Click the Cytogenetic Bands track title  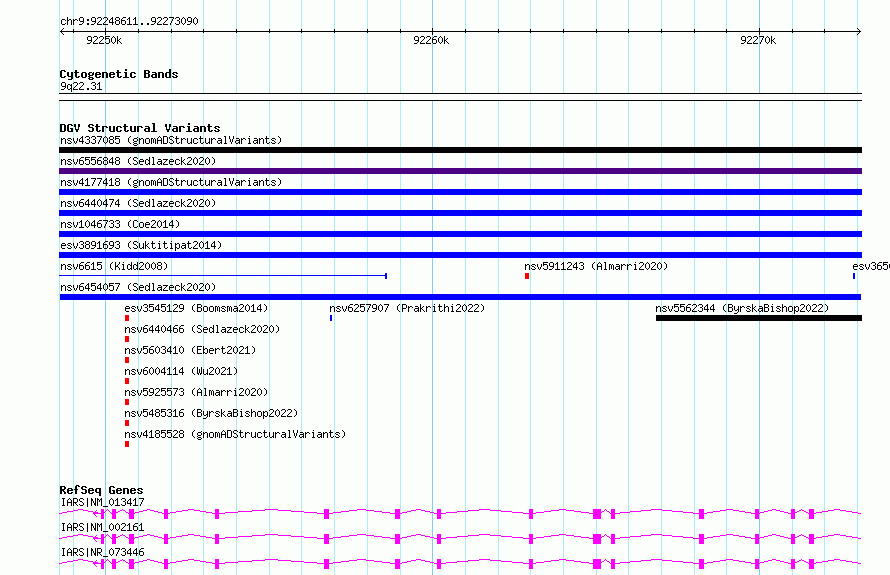119,74
